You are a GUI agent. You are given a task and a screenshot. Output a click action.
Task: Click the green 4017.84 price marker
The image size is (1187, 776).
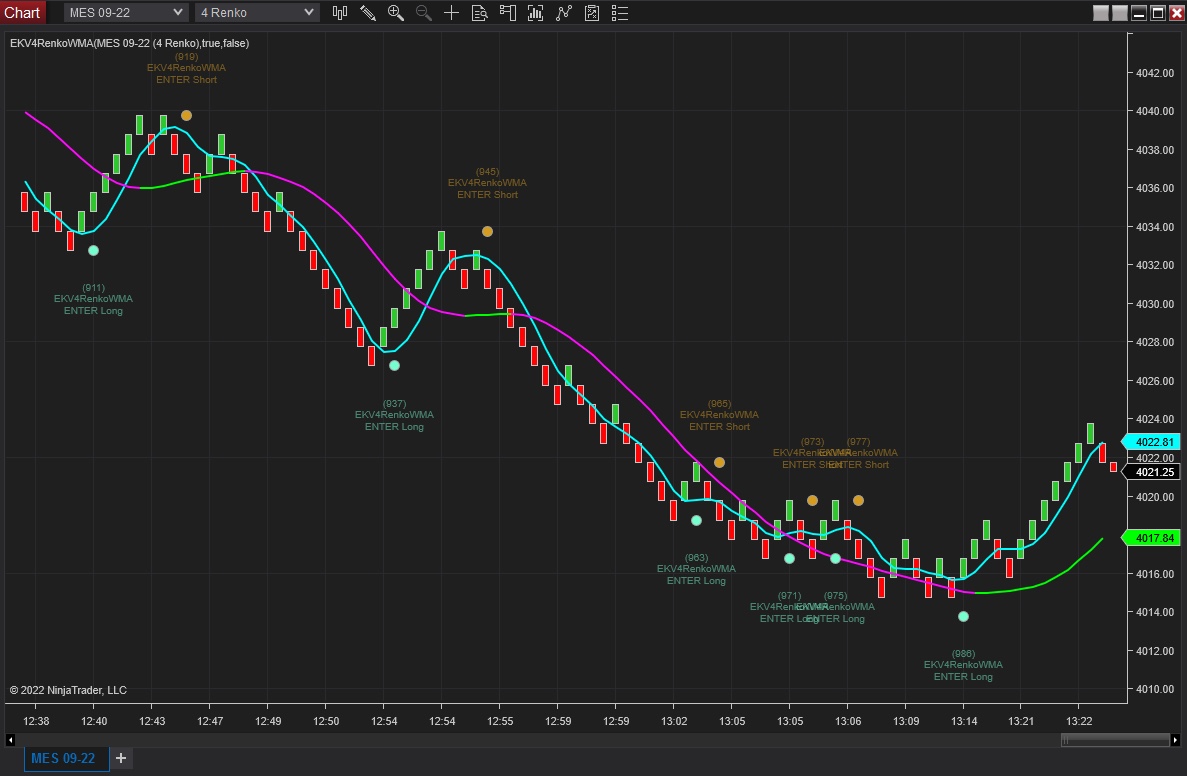(x=1152, y=538)
